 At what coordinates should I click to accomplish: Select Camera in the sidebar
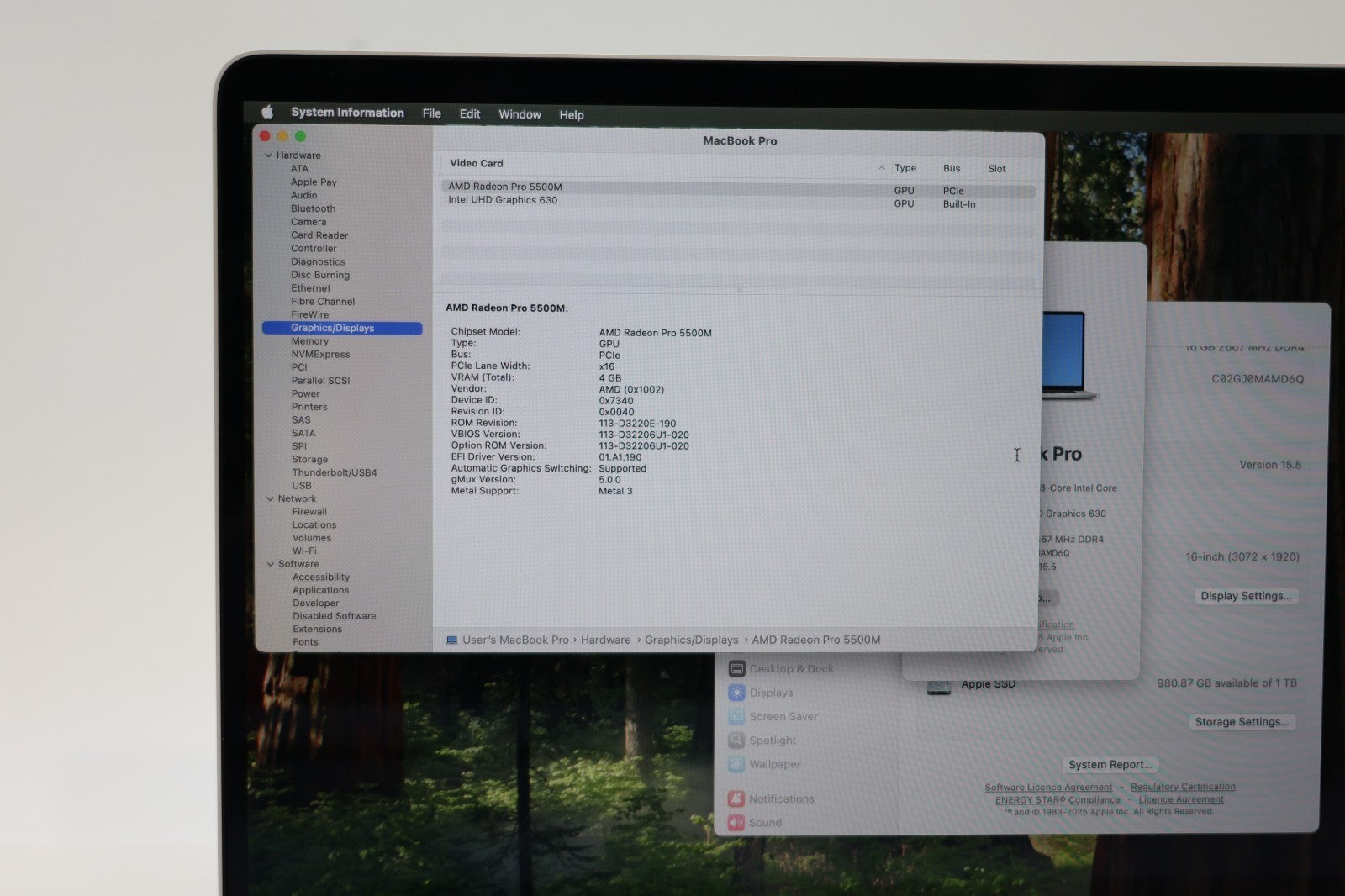(309, 222)
